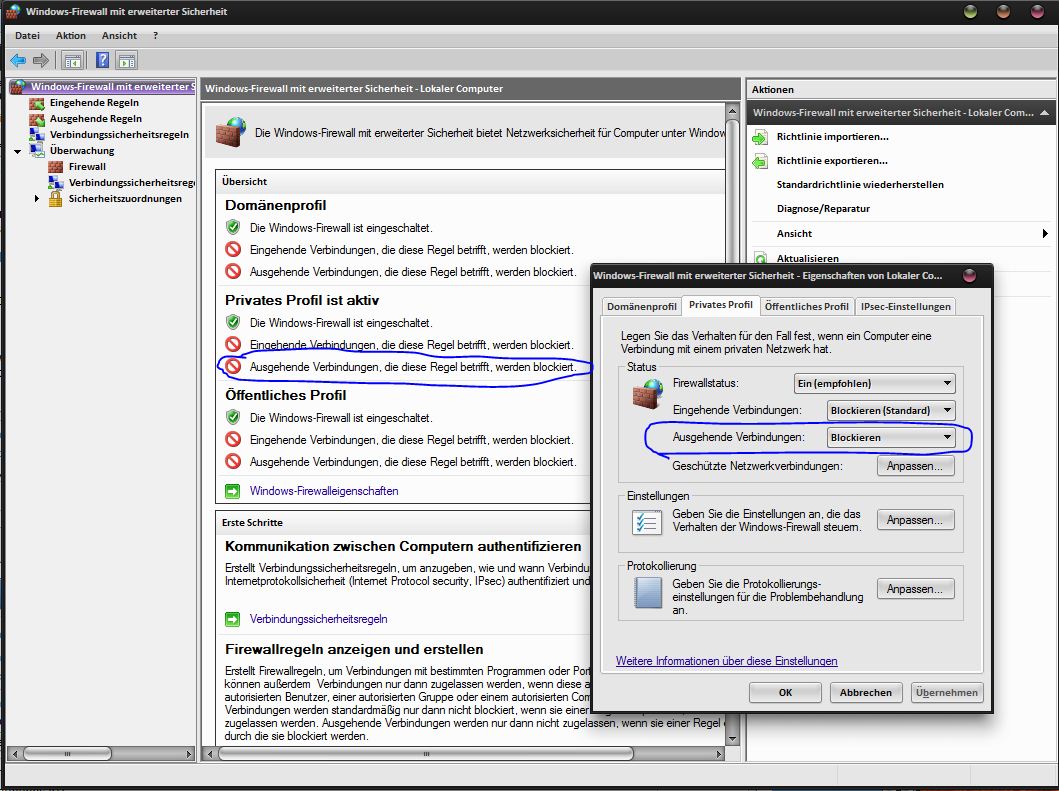Click the green arrow icon beside Windows-Firewalleigenschaften
The image size is (1059, 791).
233,491
